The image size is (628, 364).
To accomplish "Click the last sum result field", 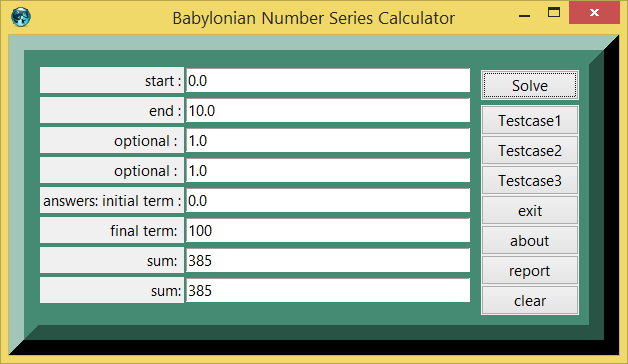I will click(x=328, y=291).
